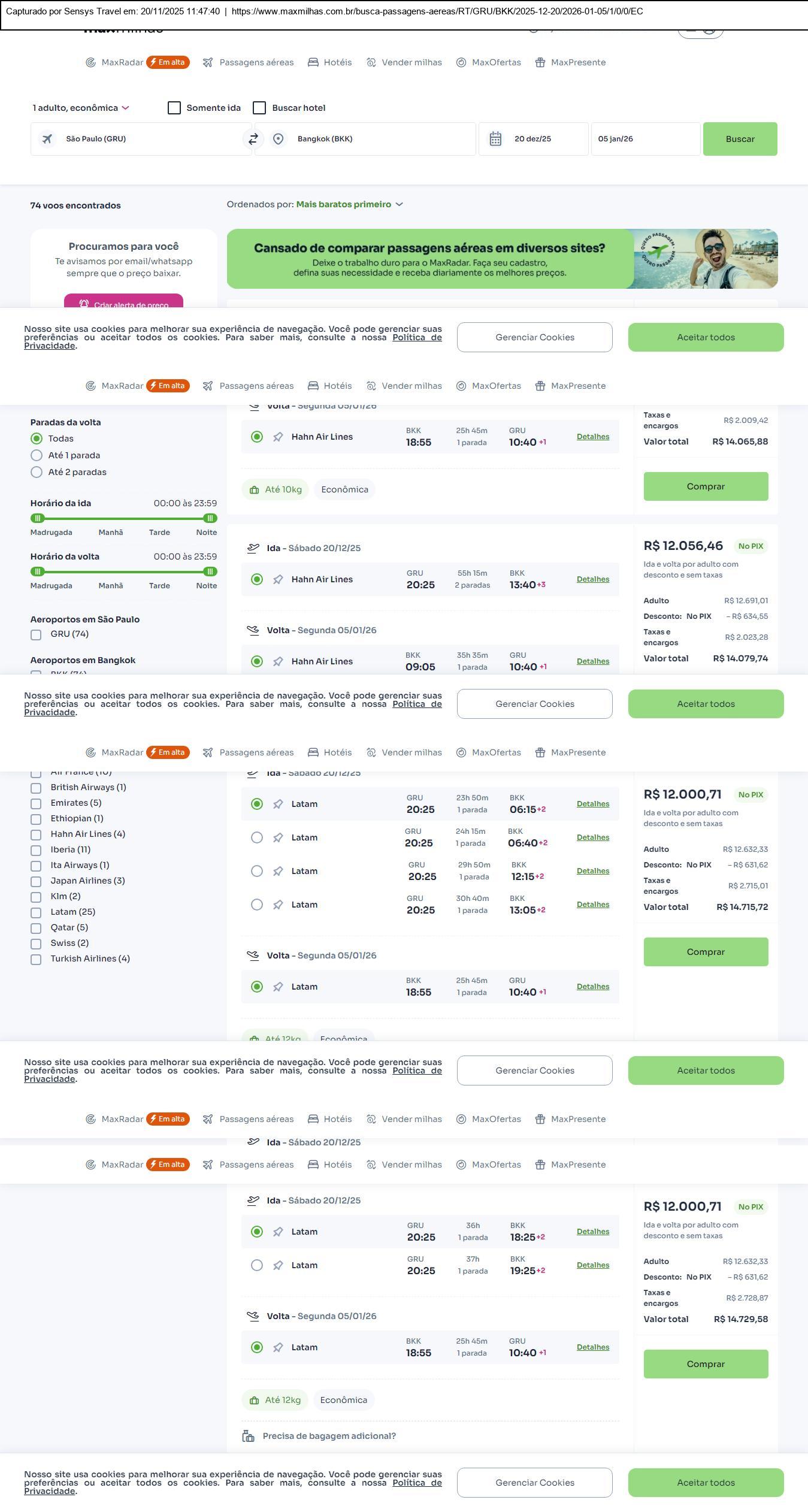Click the luggage icon beside 'Precisa de bagagem adicional?'
The height and width of the screenshot is (1512, 808).
pos(248,1436)
